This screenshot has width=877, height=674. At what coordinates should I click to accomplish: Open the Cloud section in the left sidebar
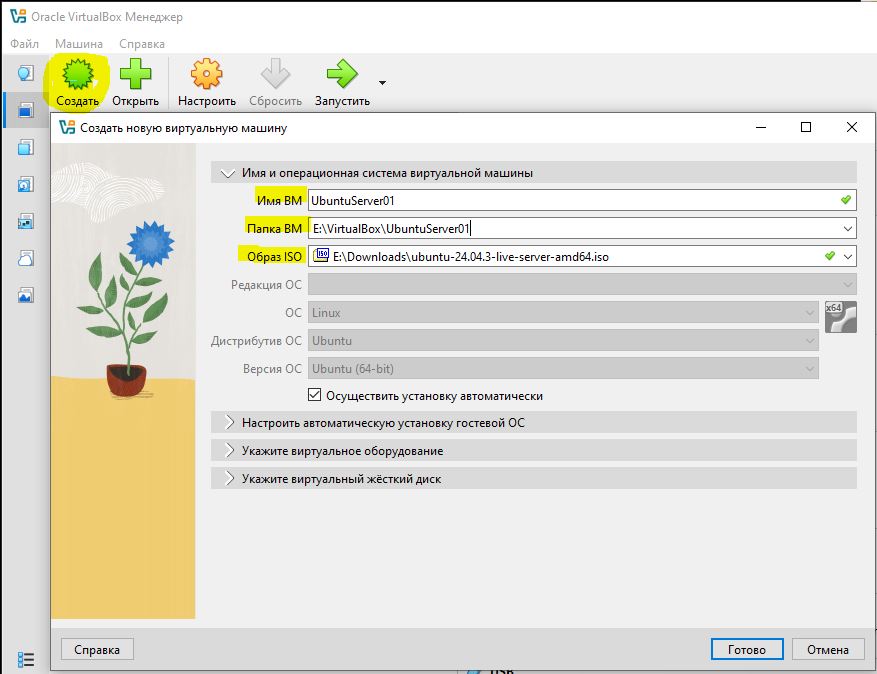point(26,258)
